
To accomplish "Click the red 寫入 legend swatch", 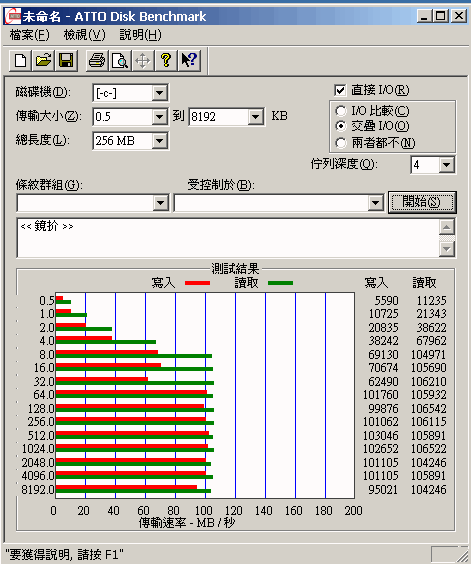I will click(197, 283).
